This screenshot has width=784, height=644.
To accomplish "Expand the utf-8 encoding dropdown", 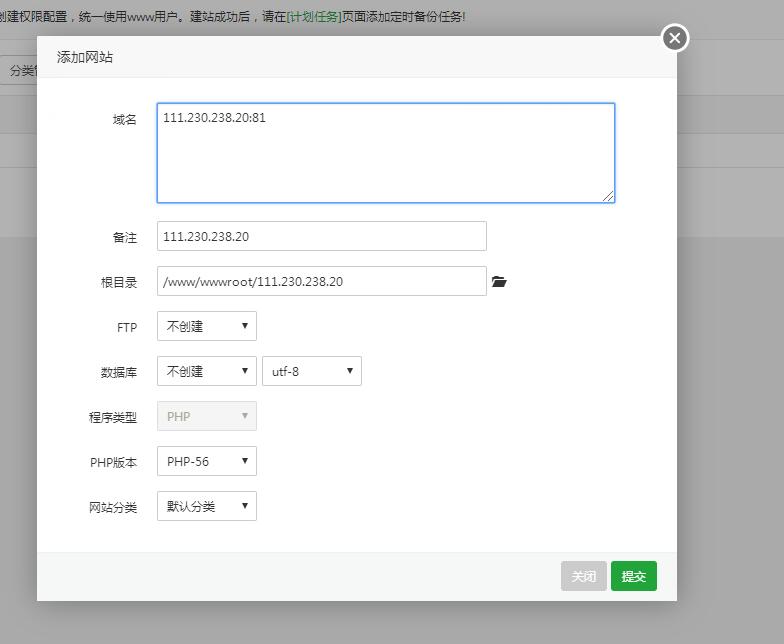I will point(311,371).
